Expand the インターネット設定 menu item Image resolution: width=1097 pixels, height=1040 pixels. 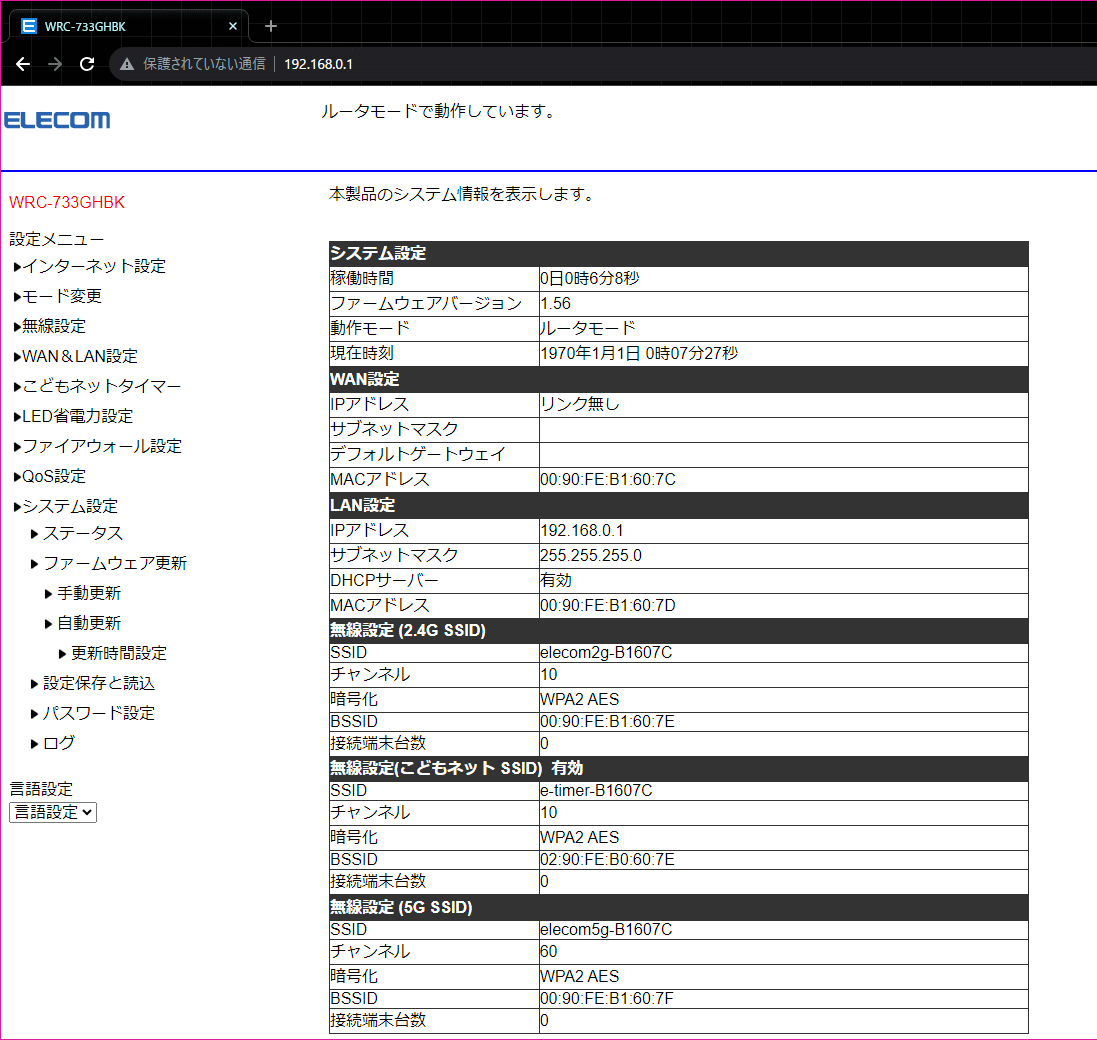[93, 266]
